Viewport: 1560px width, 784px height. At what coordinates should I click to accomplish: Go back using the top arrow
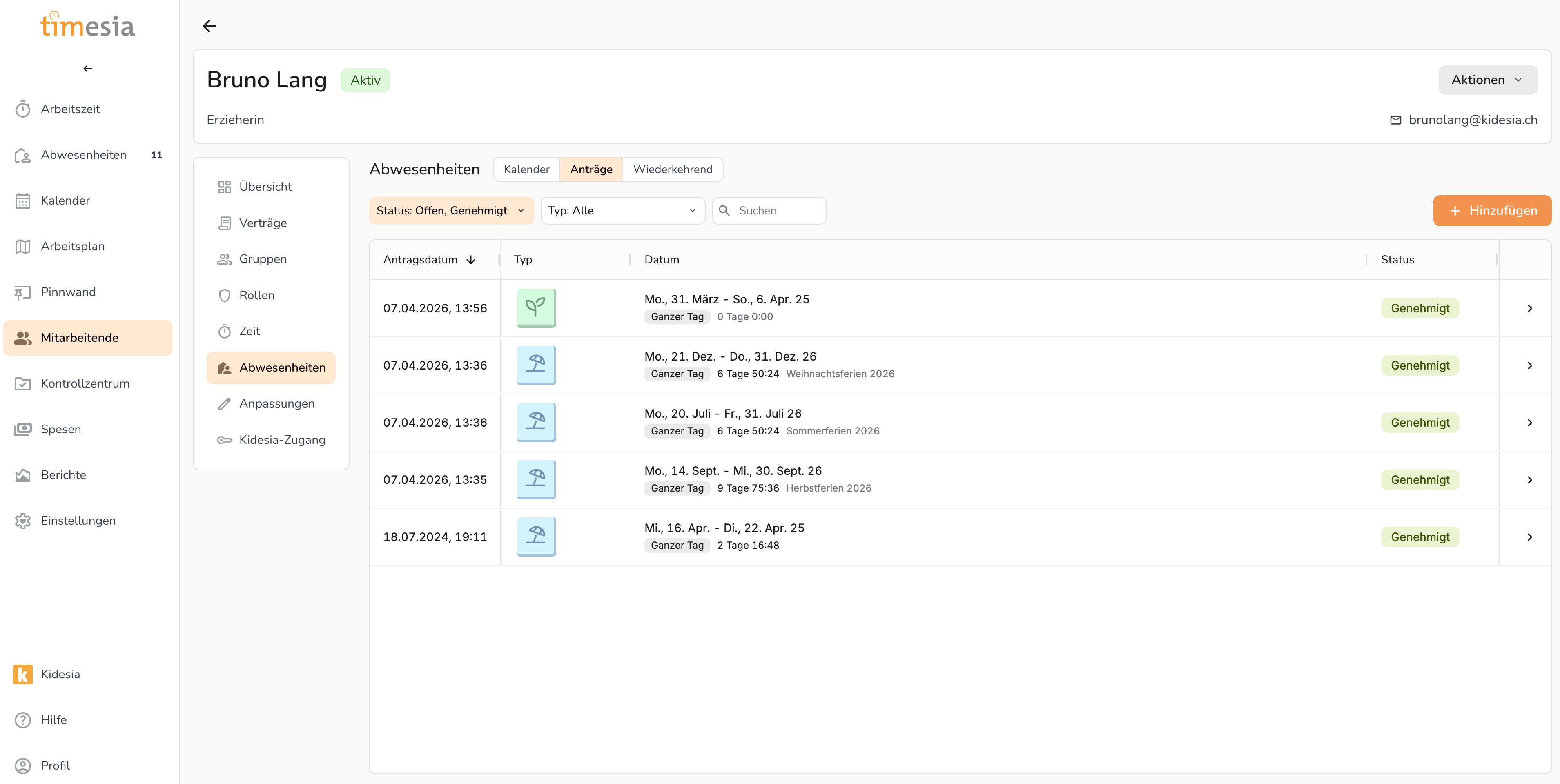pos(209,26)
